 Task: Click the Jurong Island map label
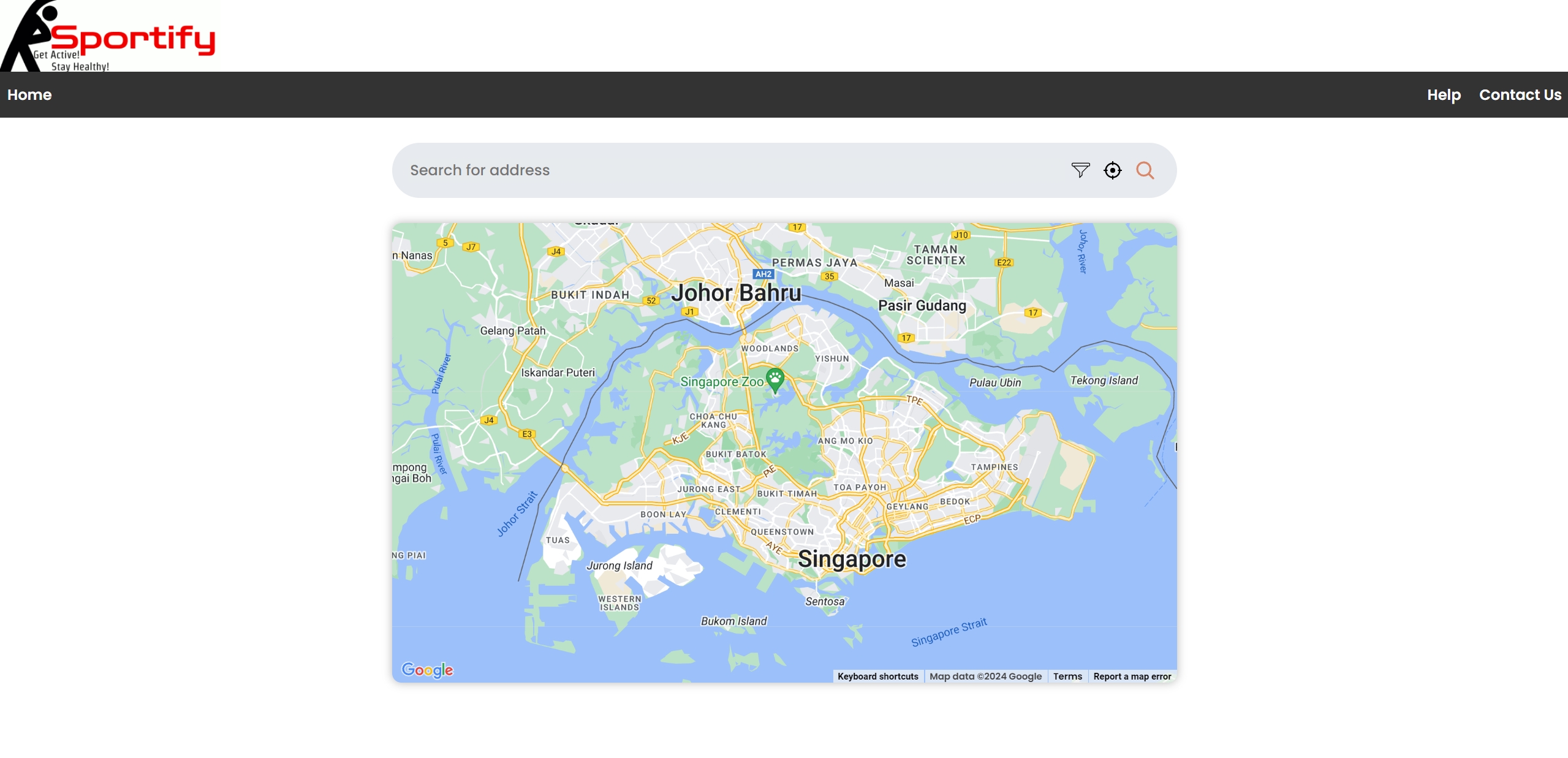pyautogui.click(x=619, y=566)
